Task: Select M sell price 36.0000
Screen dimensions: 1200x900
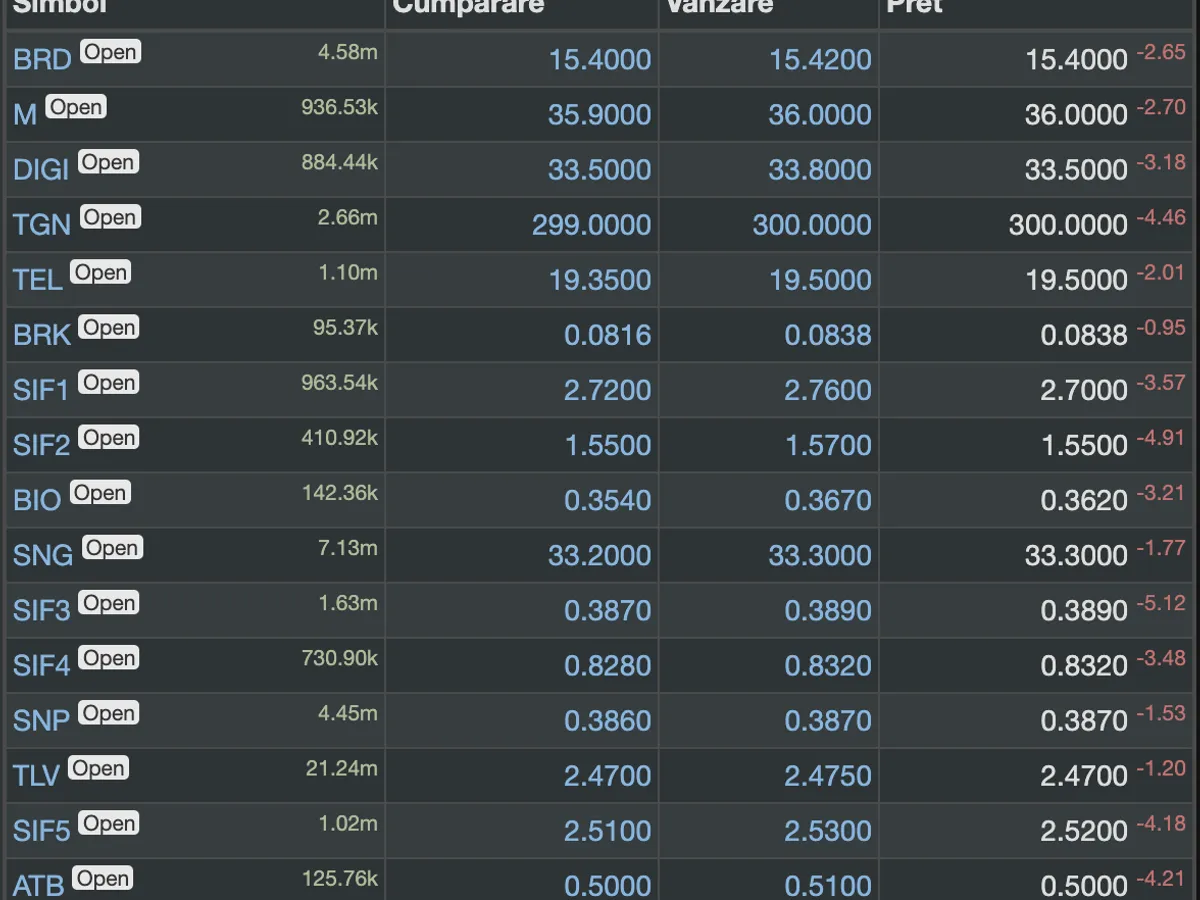Action: pos(820,115)
